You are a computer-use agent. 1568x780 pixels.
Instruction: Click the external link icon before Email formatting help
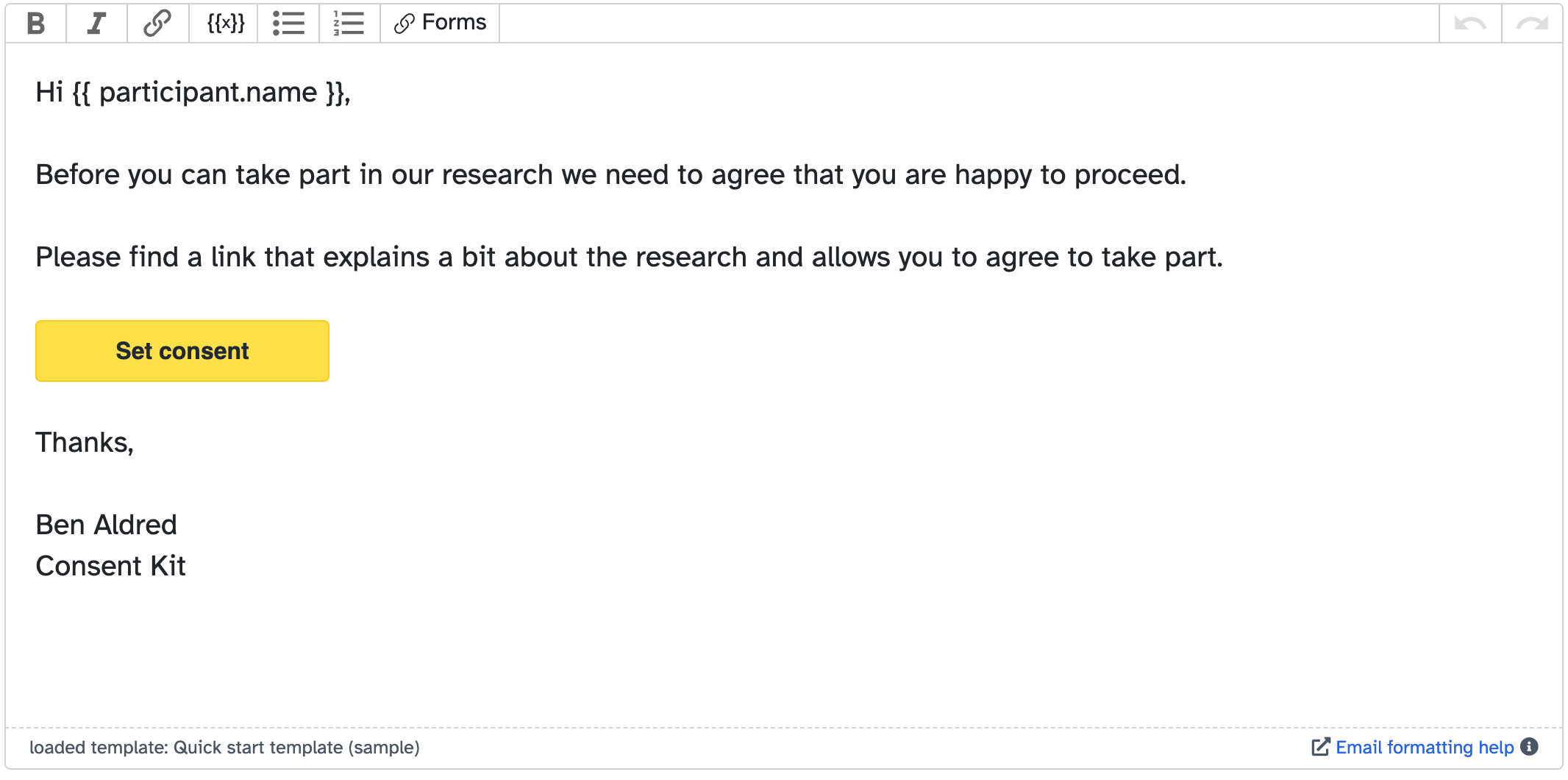click(x=1319, y=747)
